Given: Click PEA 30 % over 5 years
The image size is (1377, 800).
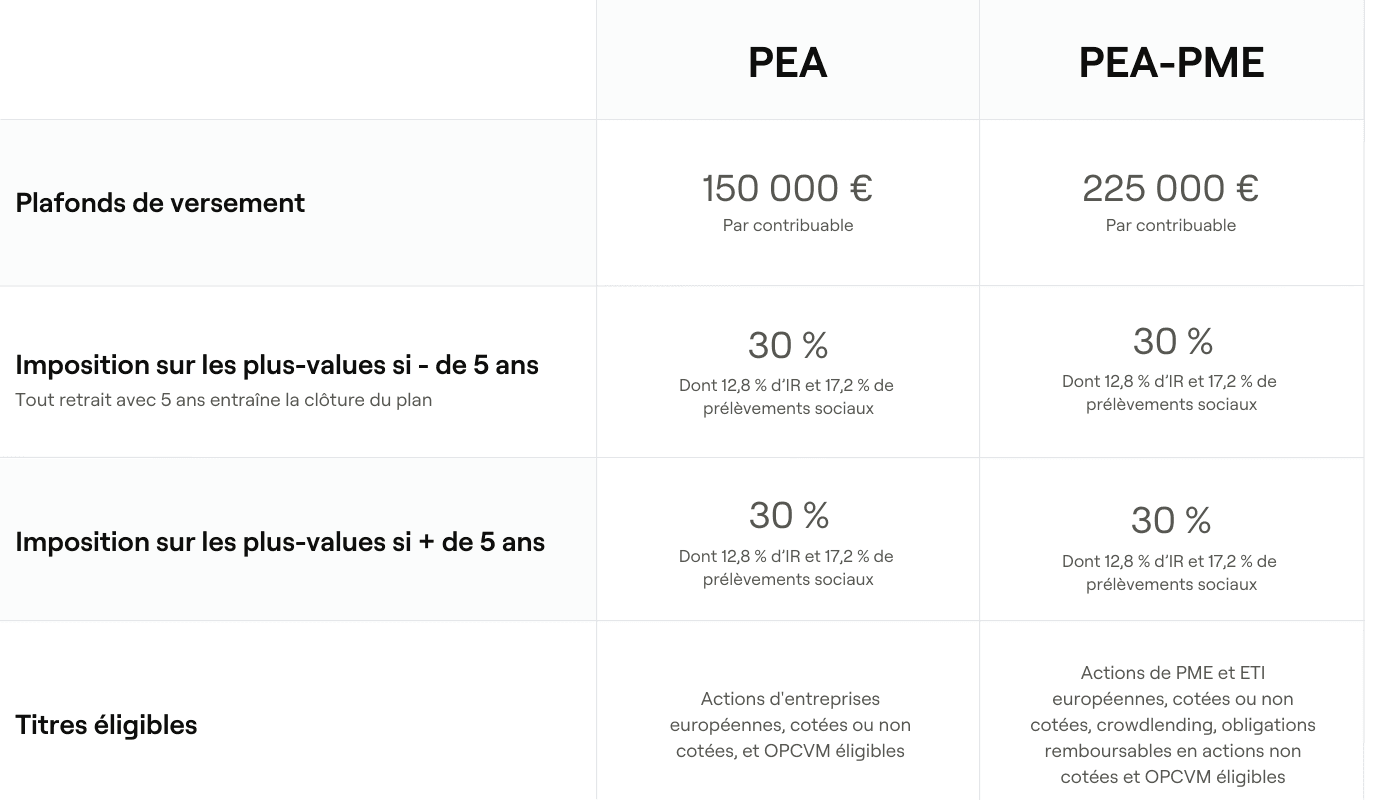Looking at the screenshot, I should pos(789,516).
